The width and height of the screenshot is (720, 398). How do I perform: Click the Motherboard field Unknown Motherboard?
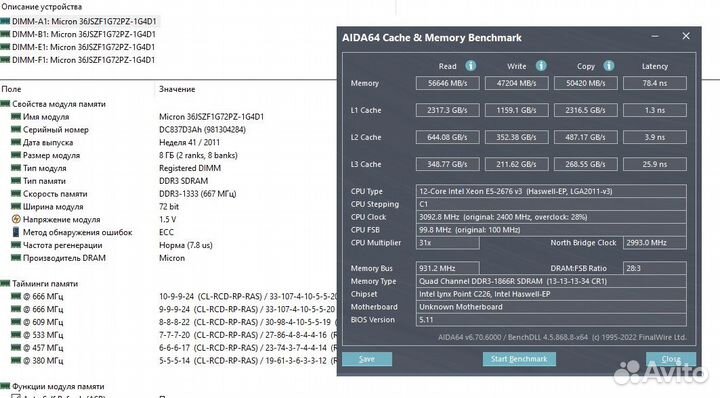(x=551, y=307)
